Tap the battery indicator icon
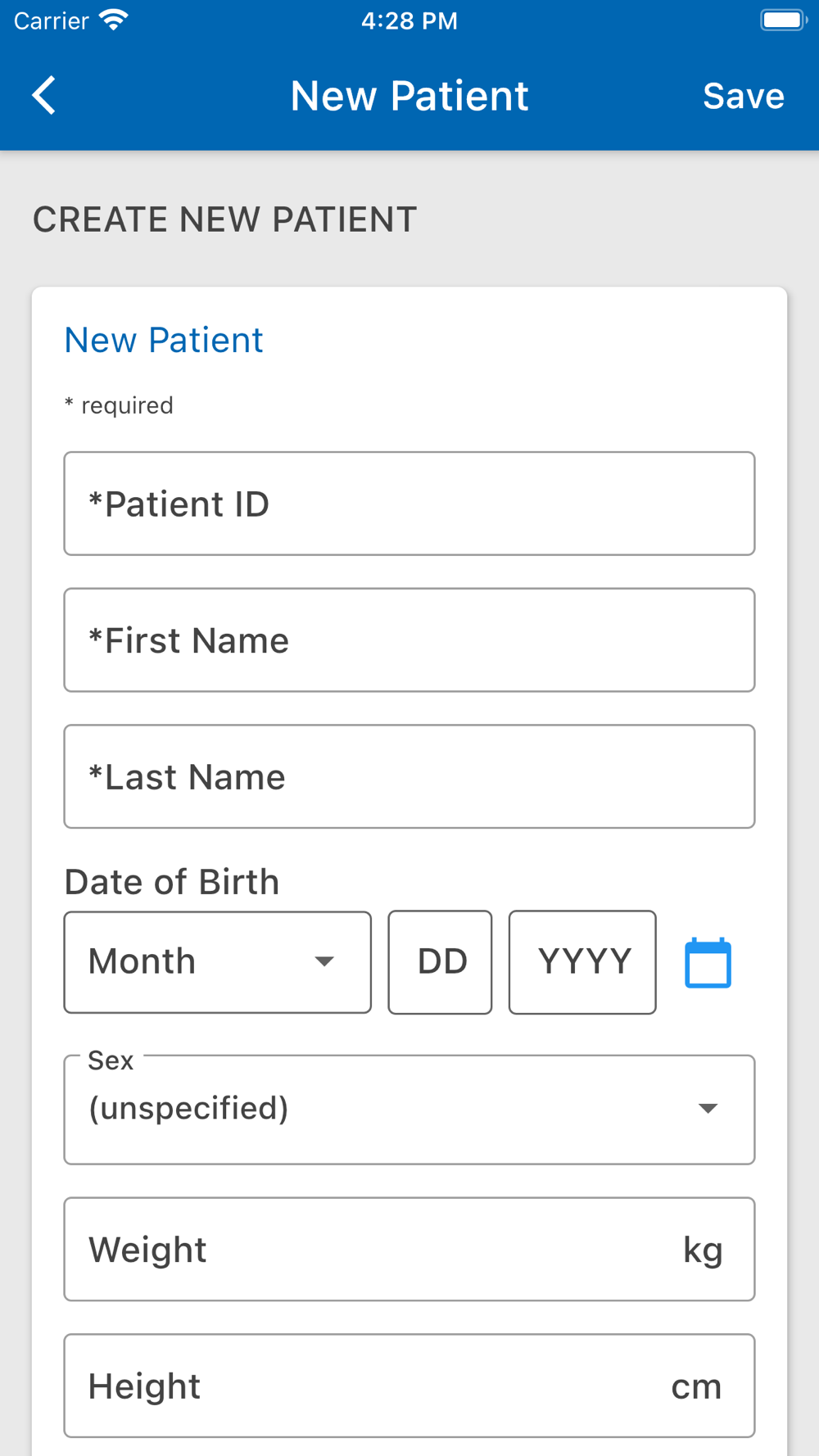The image size is (819, 1456). 783,20
